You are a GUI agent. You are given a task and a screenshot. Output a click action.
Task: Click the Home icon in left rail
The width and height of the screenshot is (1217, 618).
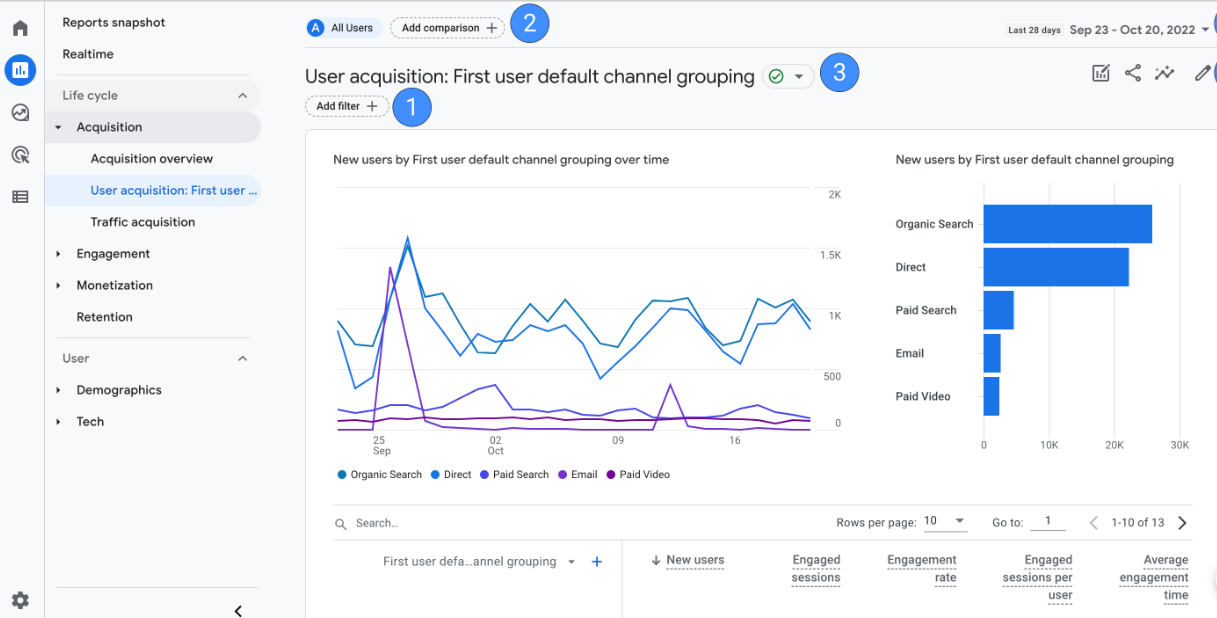[20, 28]
